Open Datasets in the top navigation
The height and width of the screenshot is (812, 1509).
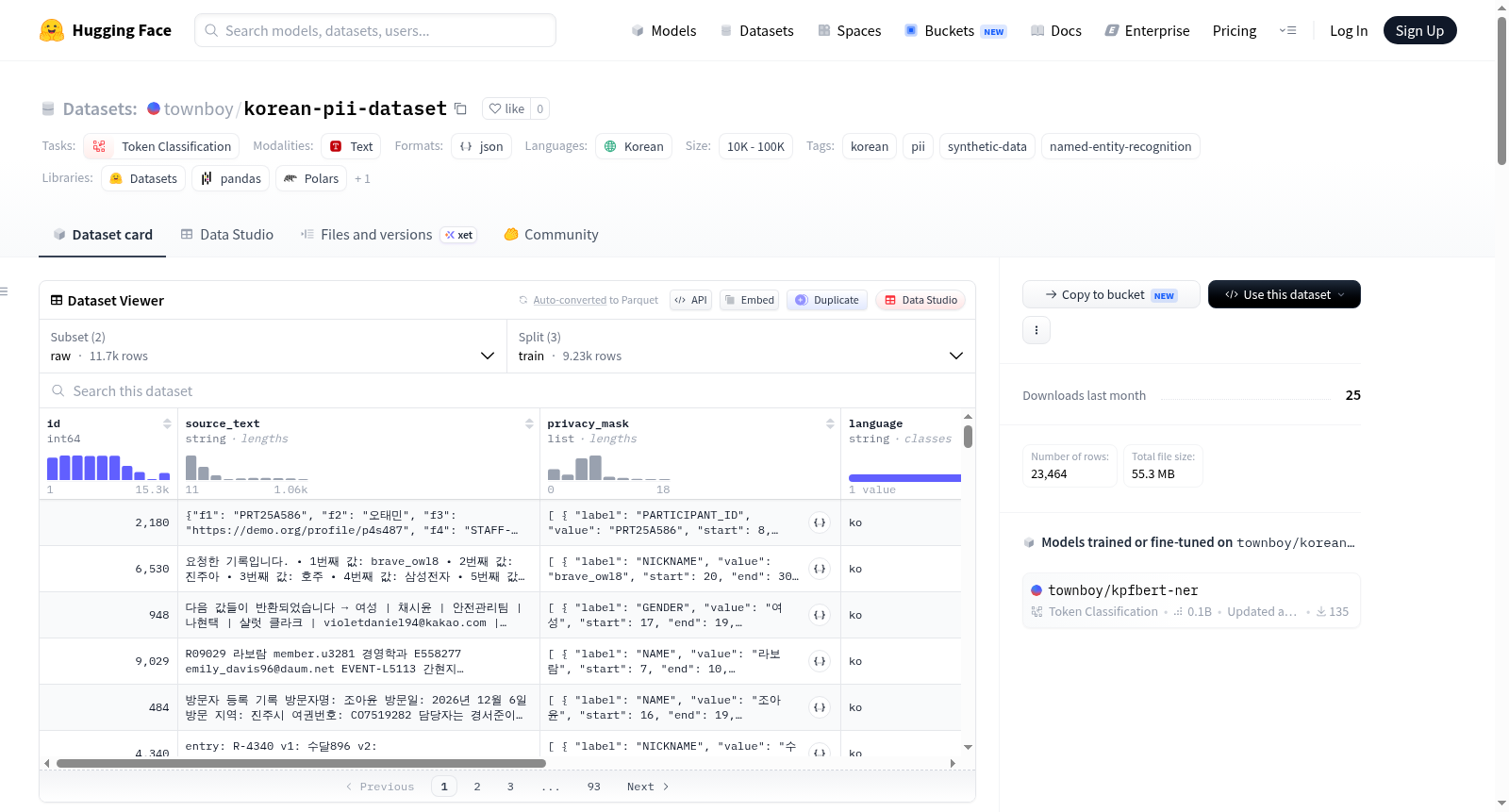pos(757,30)
